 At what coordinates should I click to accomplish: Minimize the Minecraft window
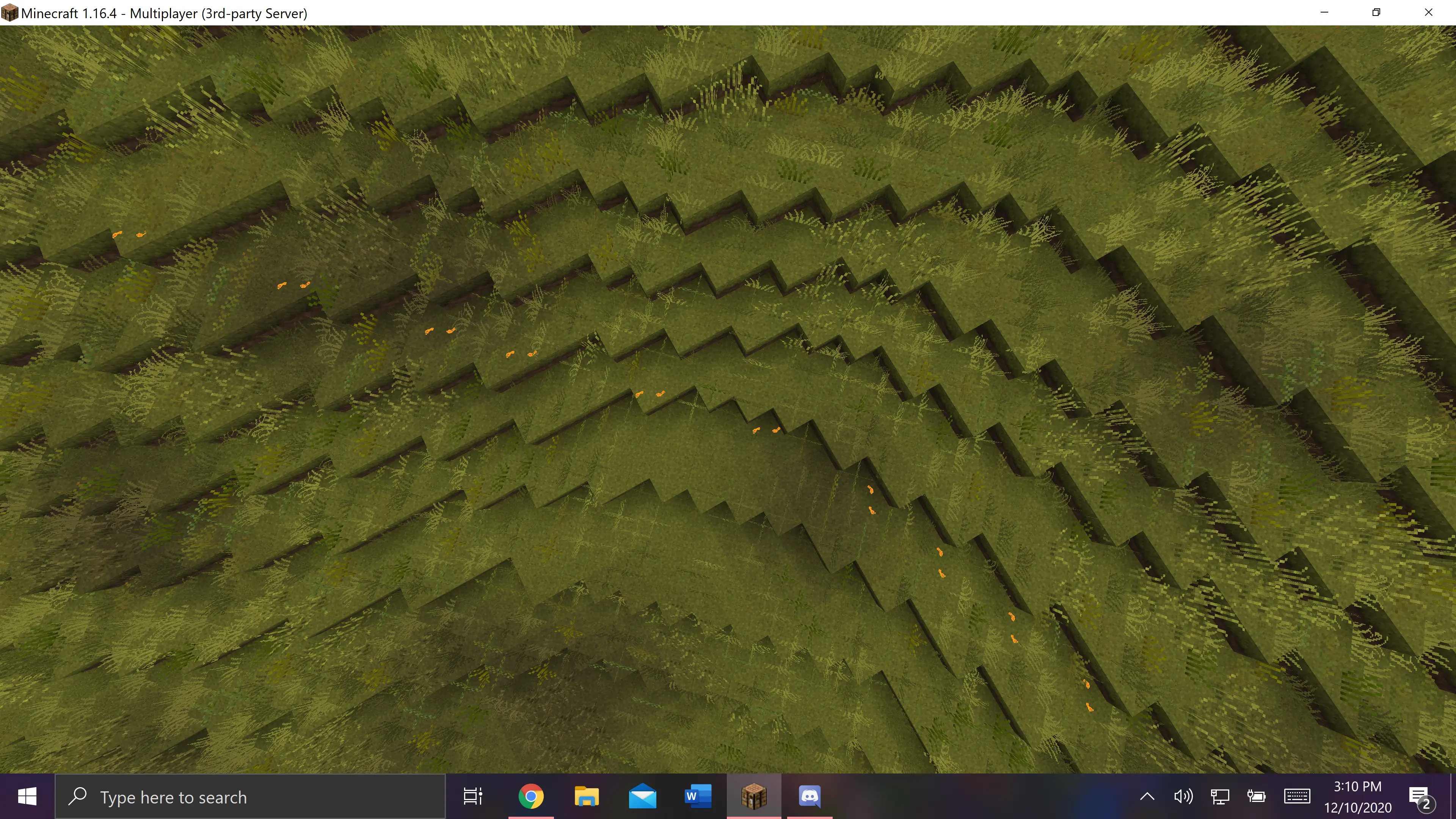[x=1324, y=13]
